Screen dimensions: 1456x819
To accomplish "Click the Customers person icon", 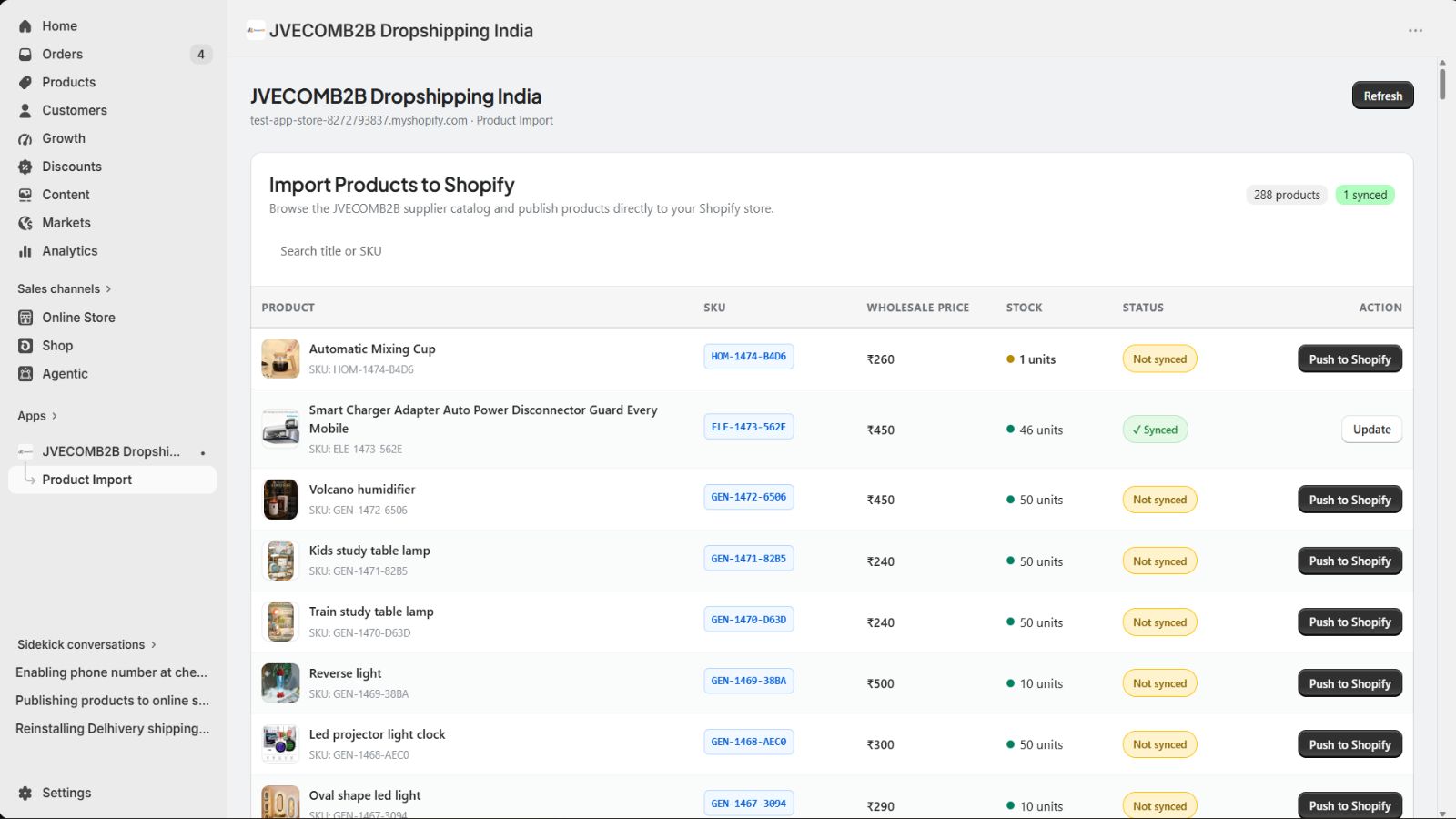I will [x=25, y=111].
